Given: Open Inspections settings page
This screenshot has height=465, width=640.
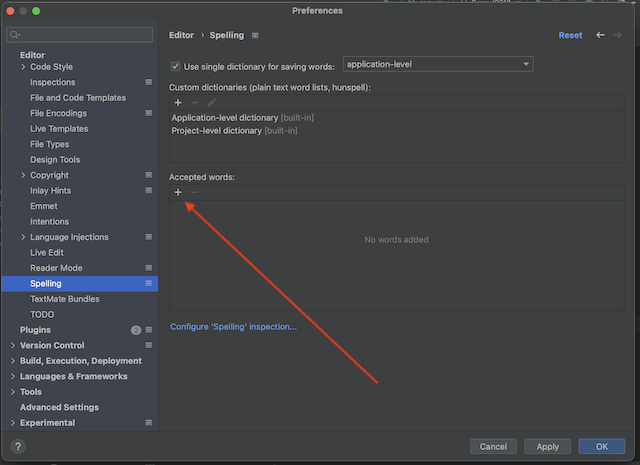Looking at the screenshot, I should (53, 82).
